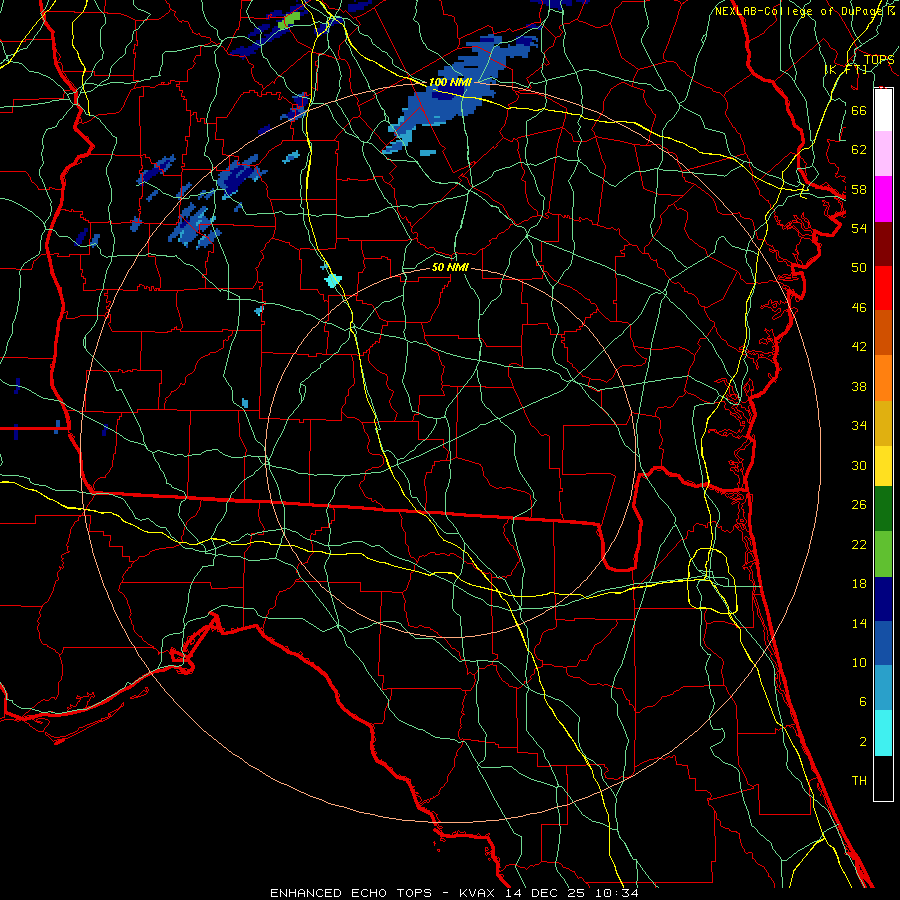Click the legend value 62
Image resolution: width=900 pixels, height=900 pixels.
[x=859, y=150]
